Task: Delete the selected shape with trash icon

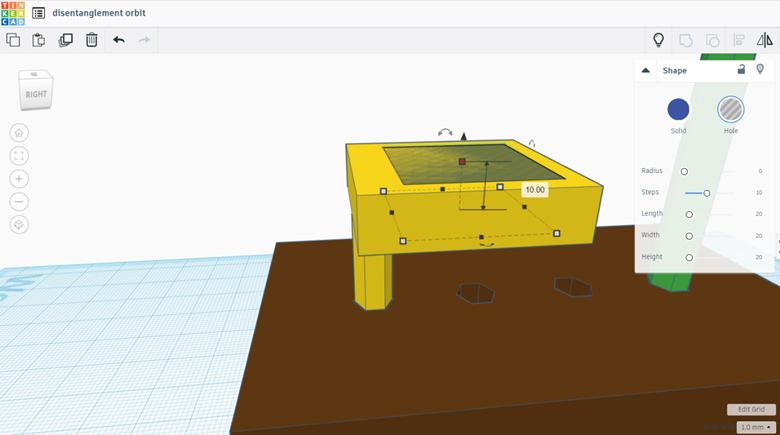Action: pyautogui.click(x=92, y=40)
